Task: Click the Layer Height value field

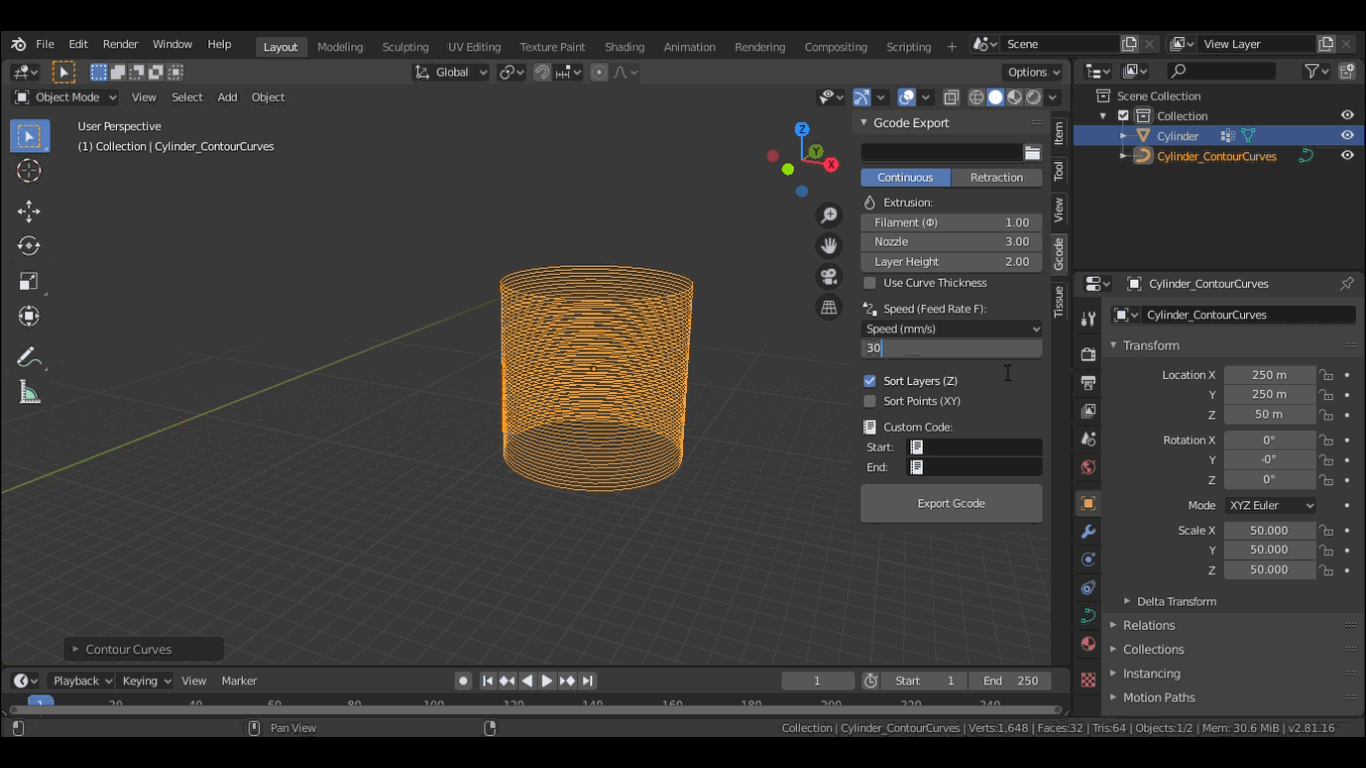Action: 951,262
